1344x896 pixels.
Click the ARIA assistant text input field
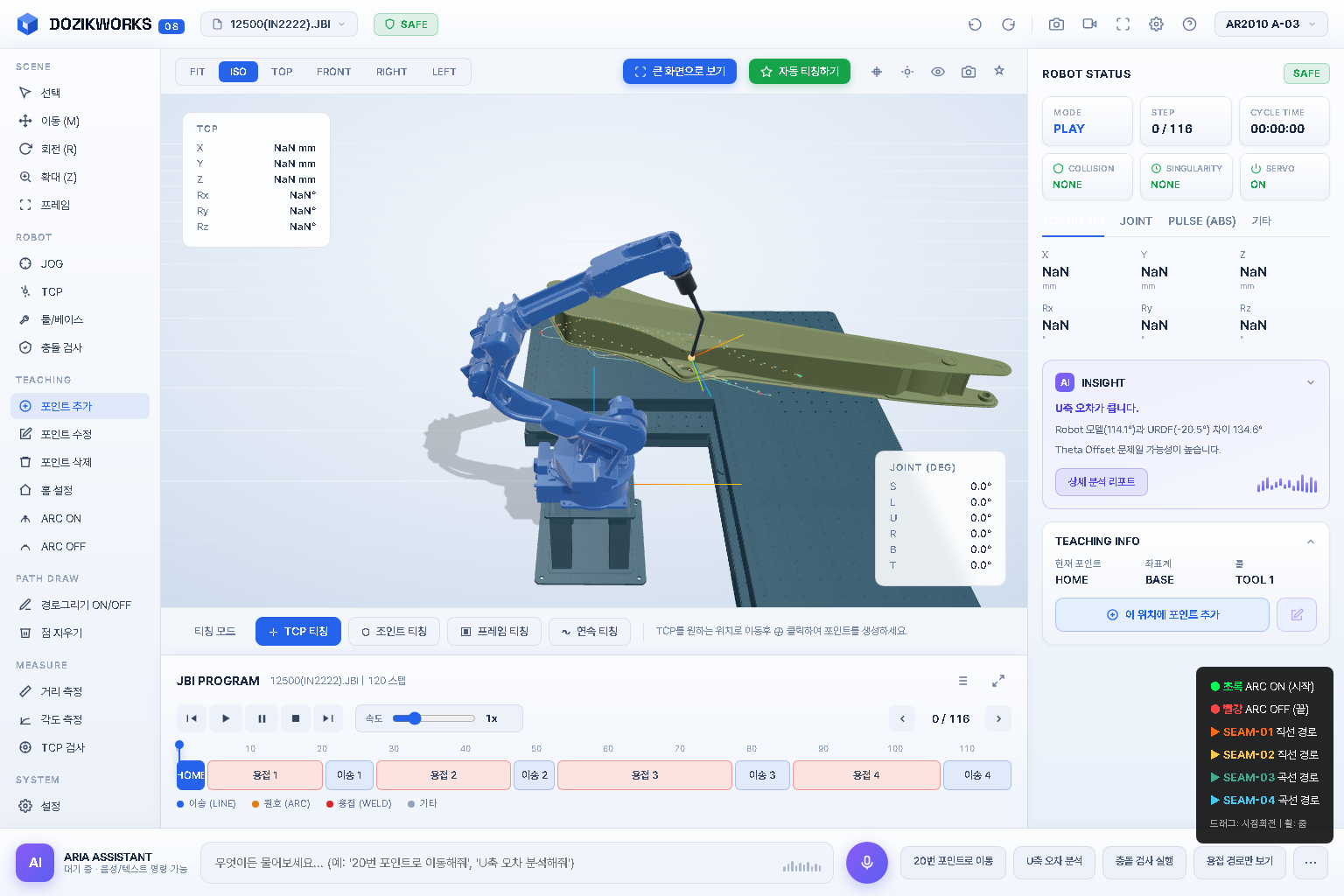click(x=516, y=863)
